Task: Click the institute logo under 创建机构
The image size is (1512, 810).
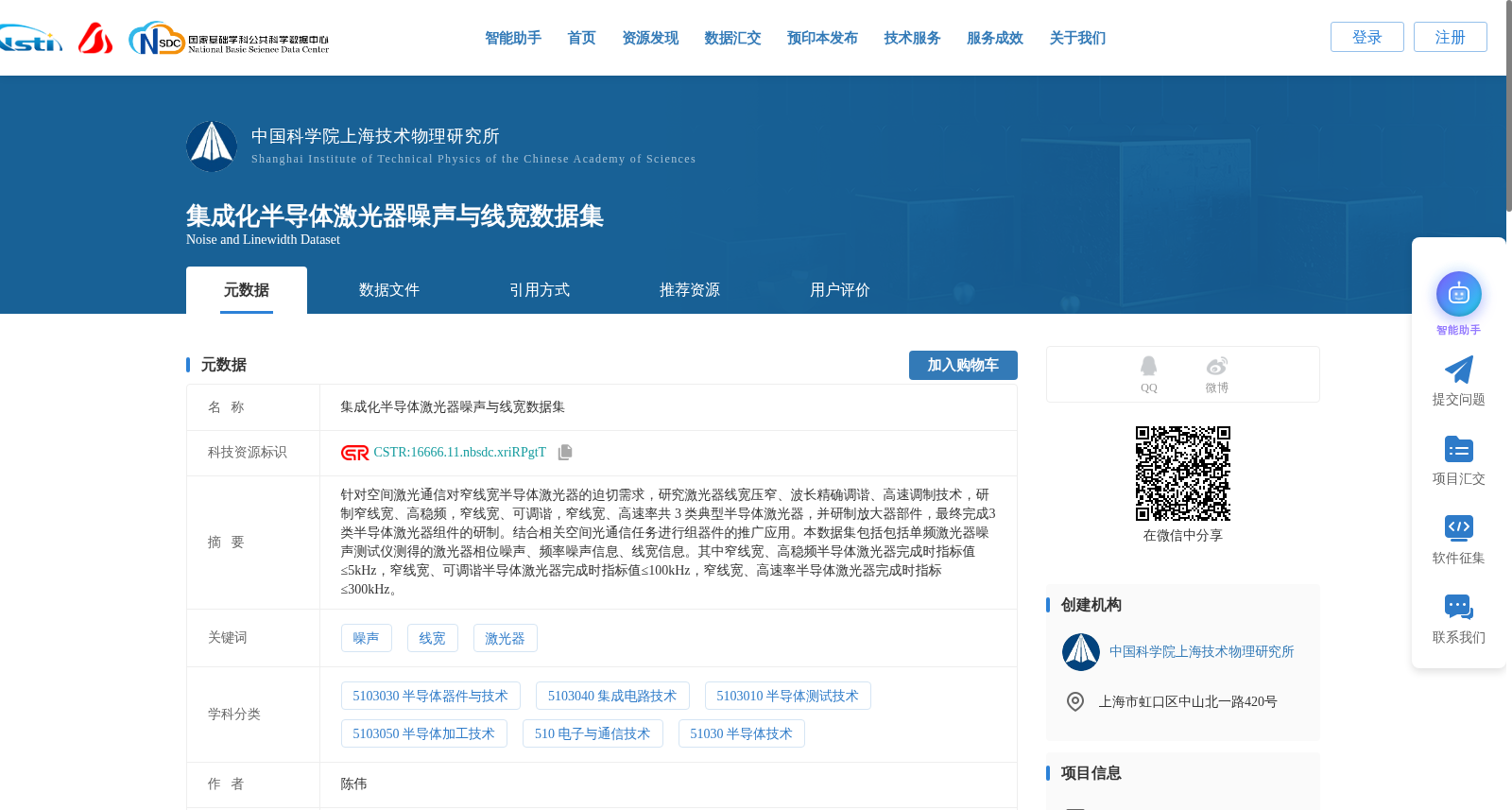Action: tap(1080, 652)
